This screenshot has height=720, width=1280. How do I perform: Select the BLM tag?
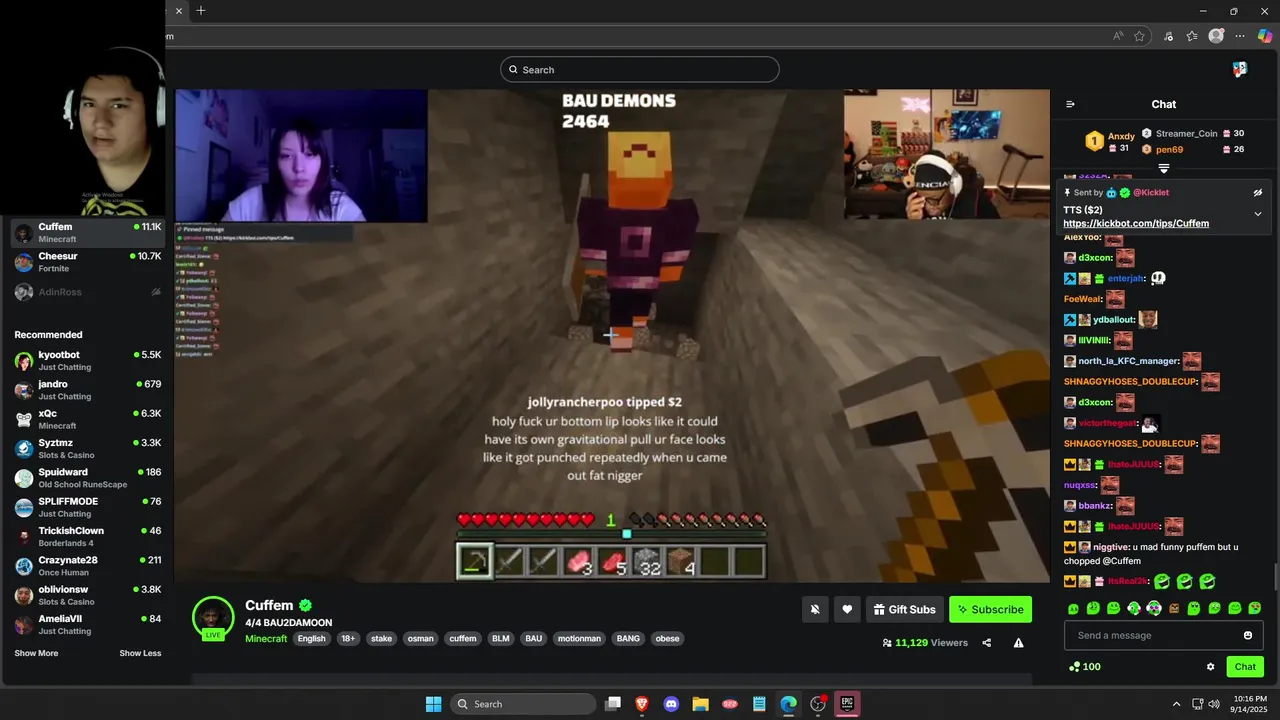[x=500, y=638]
